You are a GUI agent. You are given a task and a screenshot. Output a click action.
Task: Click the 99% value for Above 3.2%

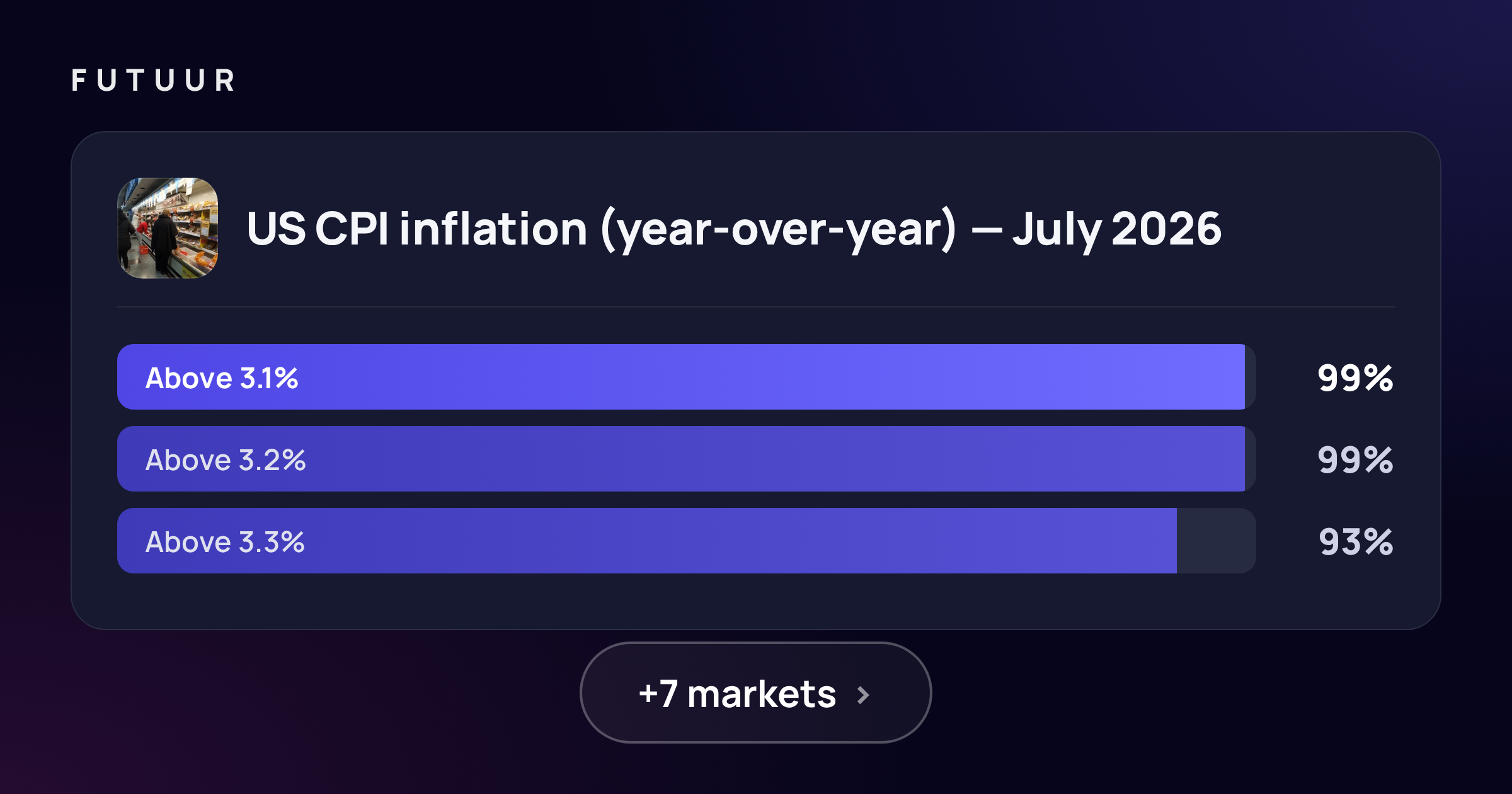pyautogui.click(x=1355, y=460)
